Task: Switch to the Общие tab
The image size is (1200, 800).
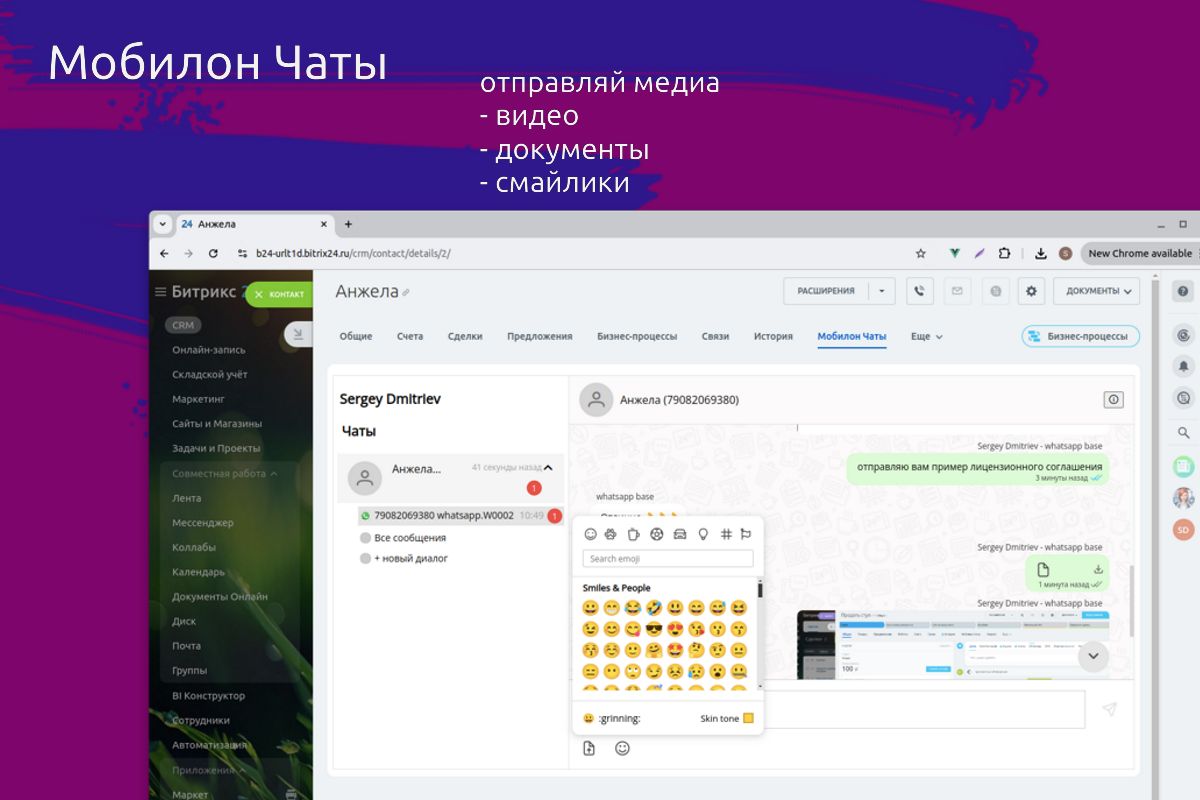Action: click(x=356, y=337)
